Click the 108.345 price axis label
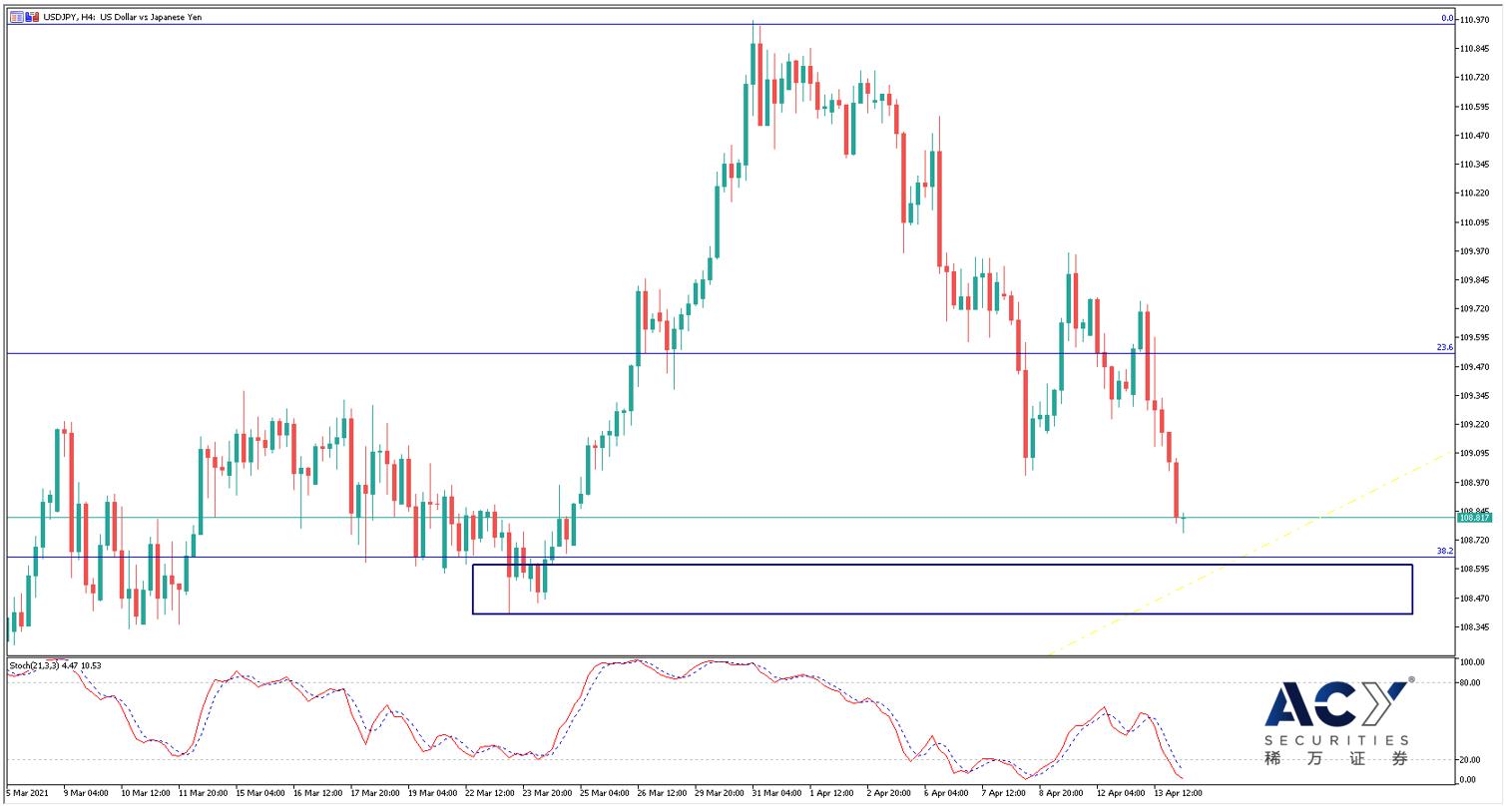1505x812 pixels. pyautogui.click(x=1474, y=627)
